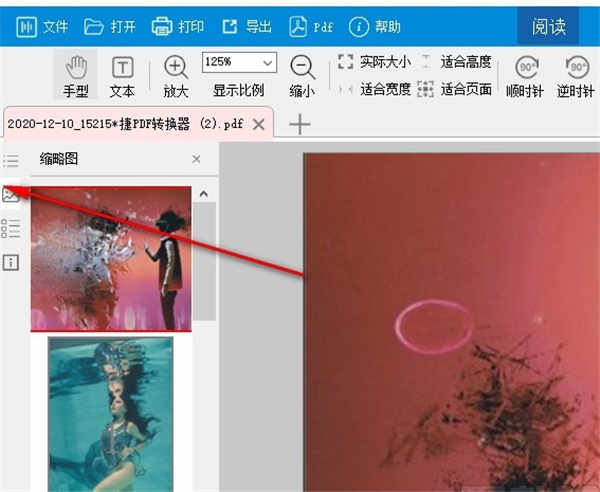Open the outline/bookmarks sidebar icon
The image size is (600, 492).
(10, 160)
